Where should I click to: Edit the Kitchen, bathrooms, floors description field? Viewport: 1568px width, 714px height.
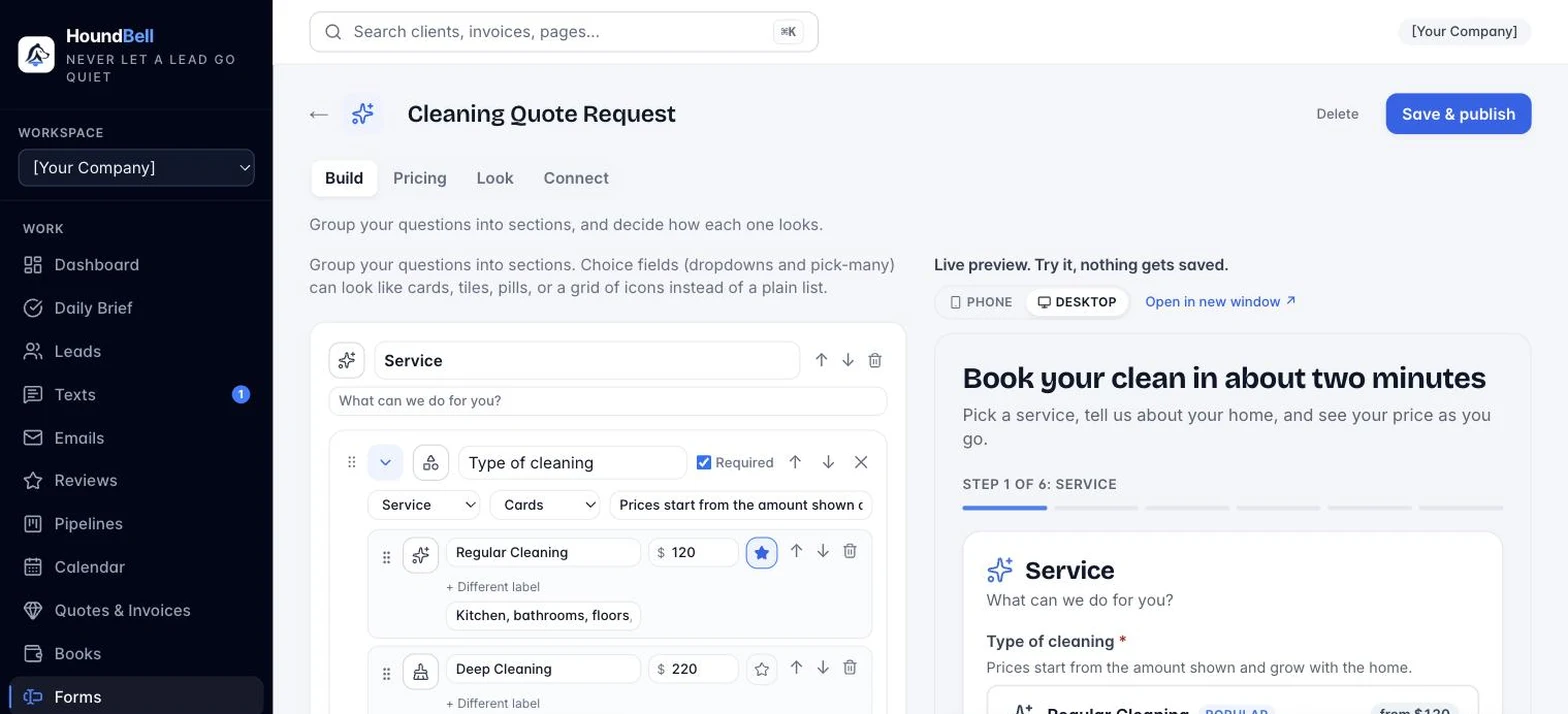543,616
